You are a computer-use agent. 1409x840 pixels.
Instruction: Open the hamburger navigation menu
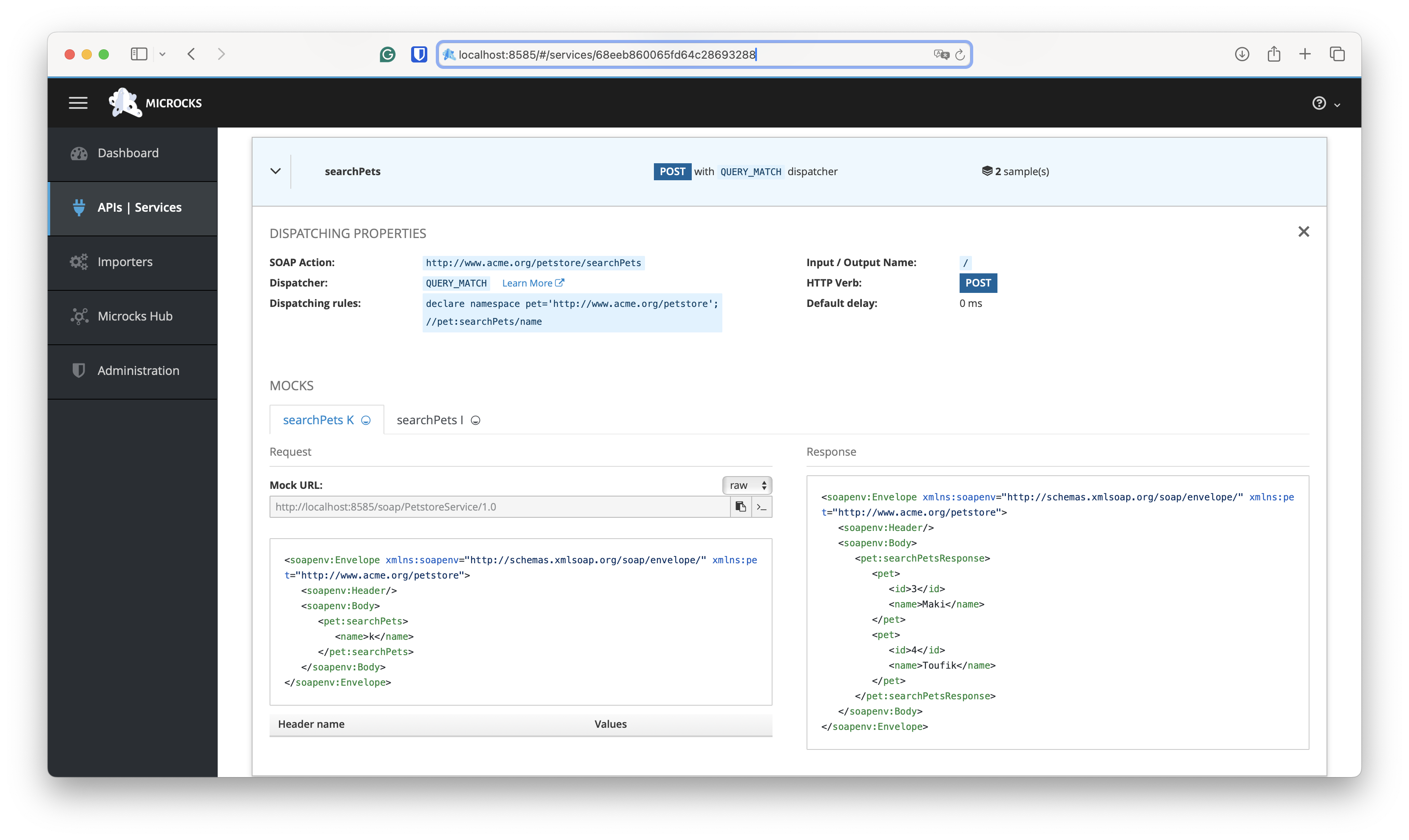78,103
